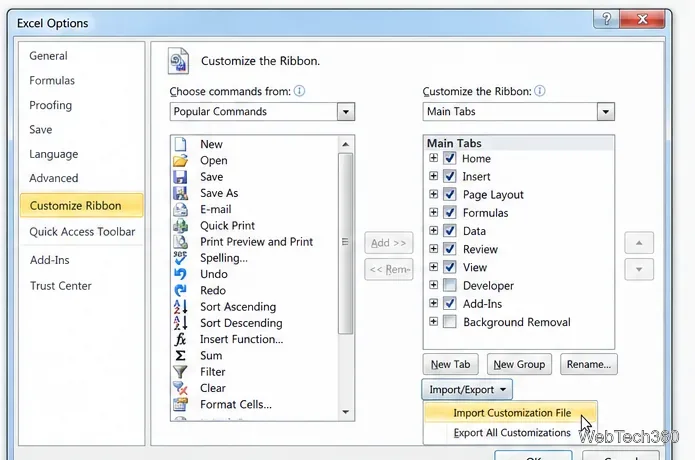Click the Save floppy disk icon
This screenshot has width=695, height=460.
180,177
